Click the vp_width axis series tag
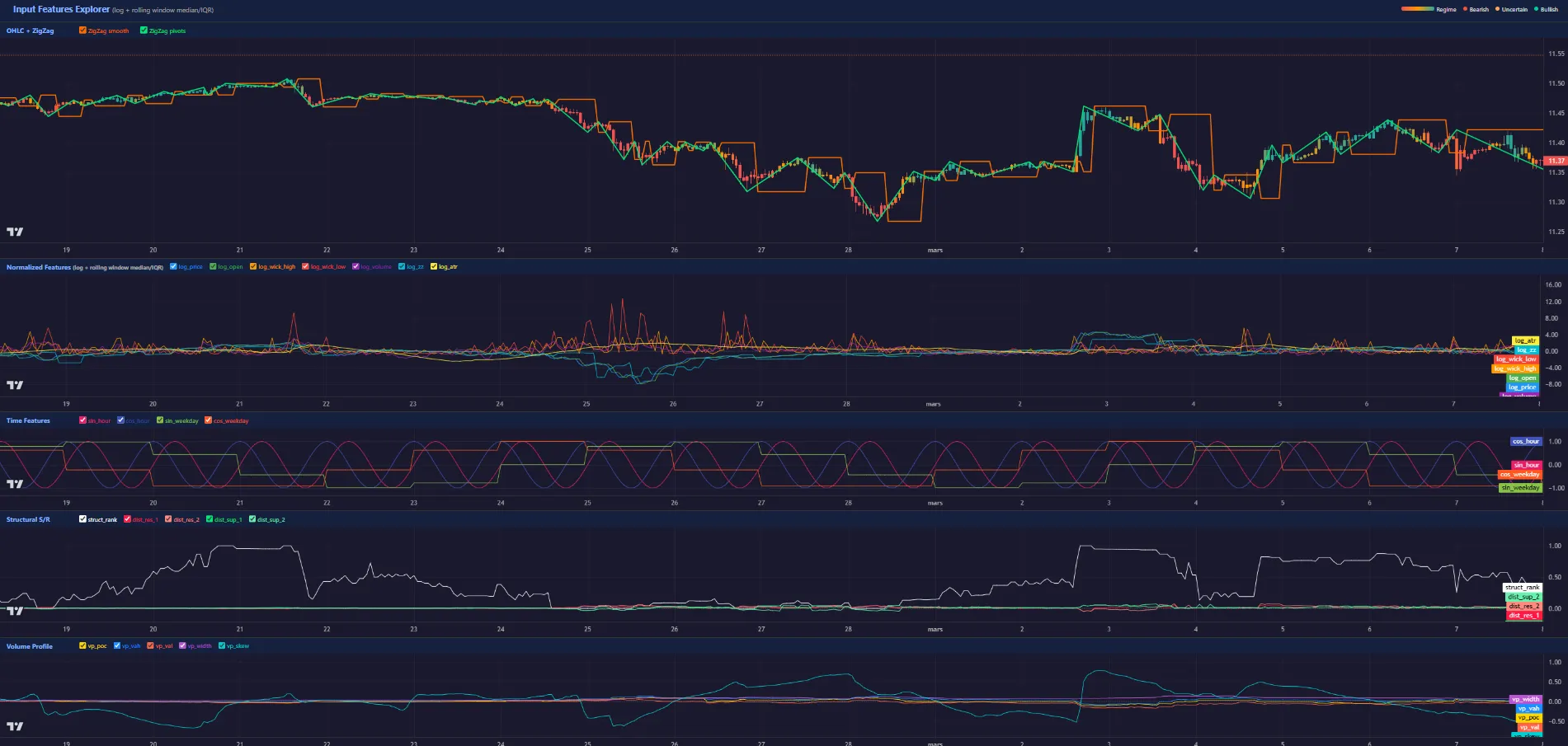This screenshot has height=746, width=1568. 1525,699
